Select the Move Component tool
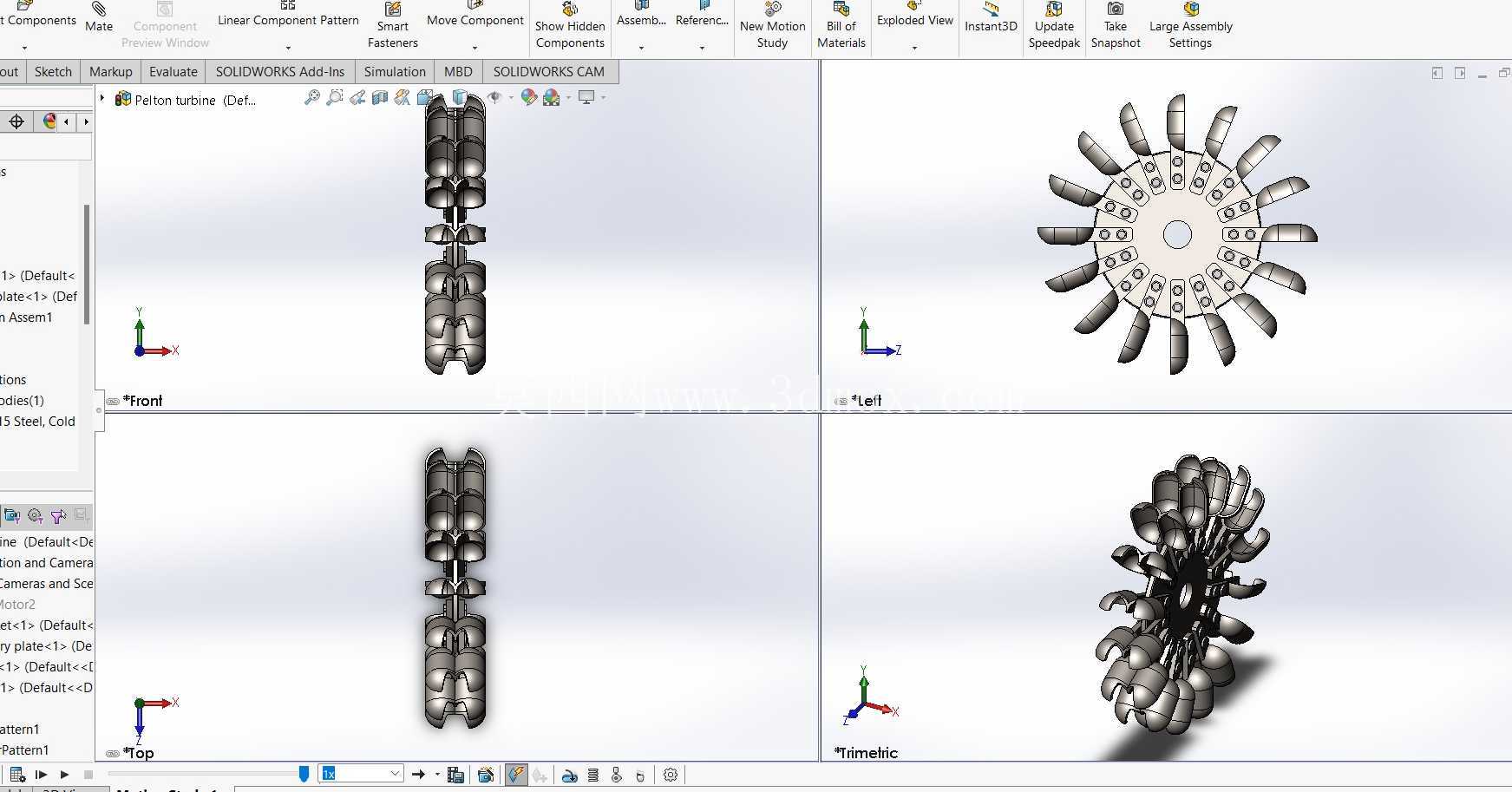The width and height of the screenshot is (1512, 792). point(475,20)
